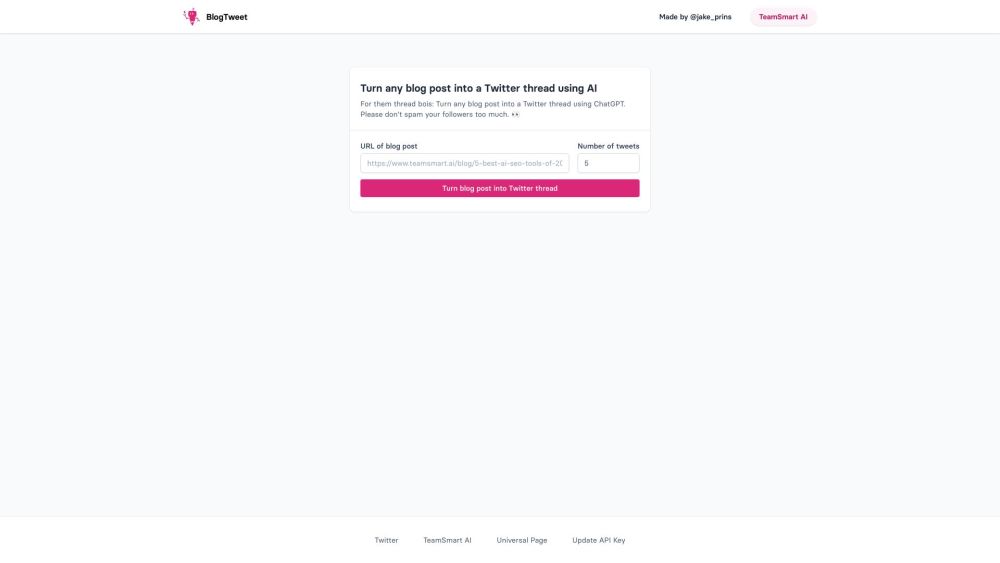Click the BlogTweet robot logo icon

[191, 16]
